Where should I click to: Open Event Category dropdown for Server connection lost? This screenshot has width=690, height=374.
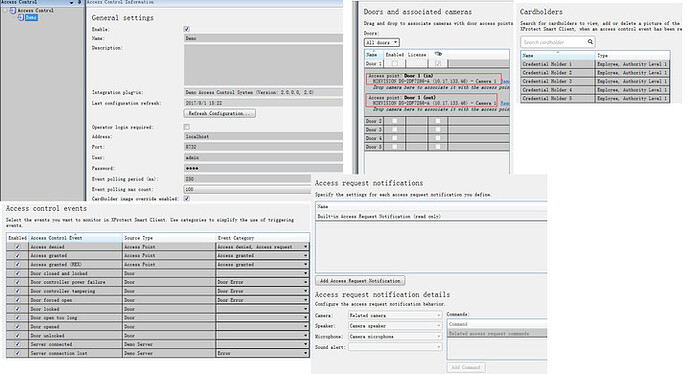(x=305, y=353)
